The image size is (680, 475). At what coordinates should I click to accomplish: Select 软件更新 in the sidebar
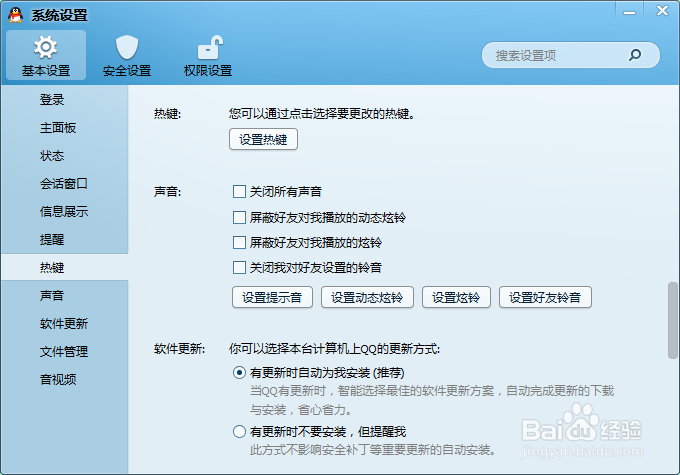[64, 324]
